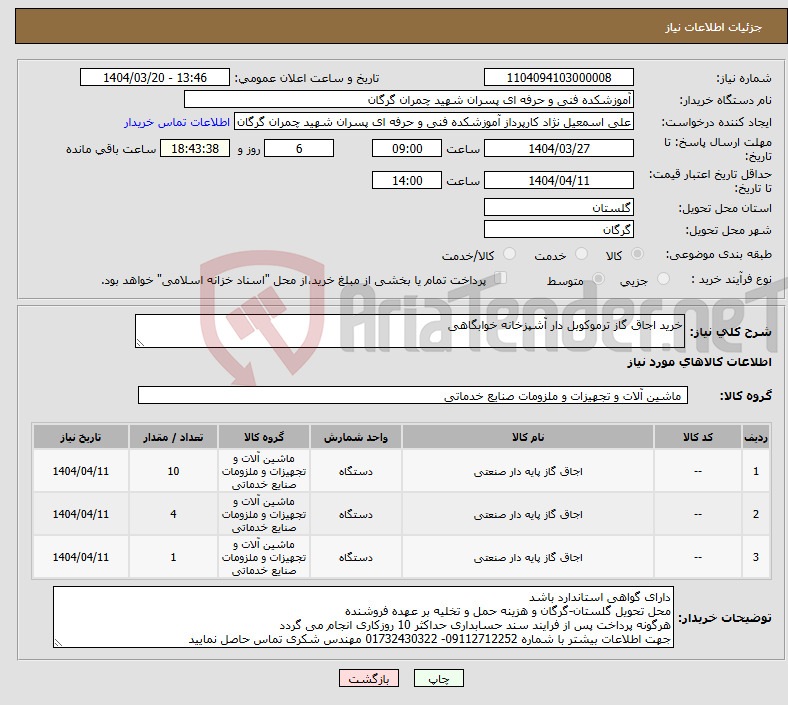788x705 pixels.
Task: Click the delivery city field گرگان
Action: point(559,229)
